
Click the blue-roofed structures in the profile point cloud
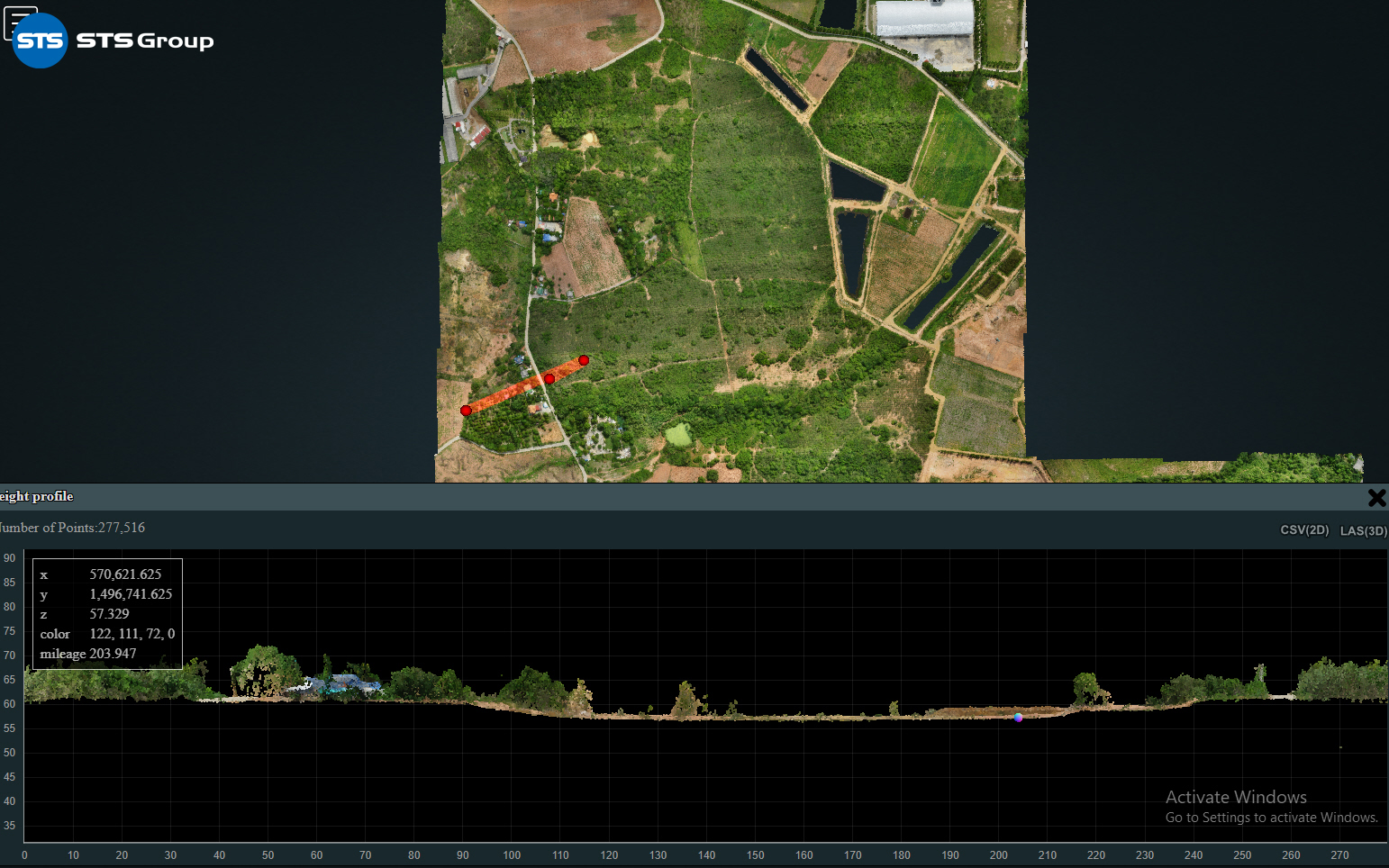click(x=342, y=684)
